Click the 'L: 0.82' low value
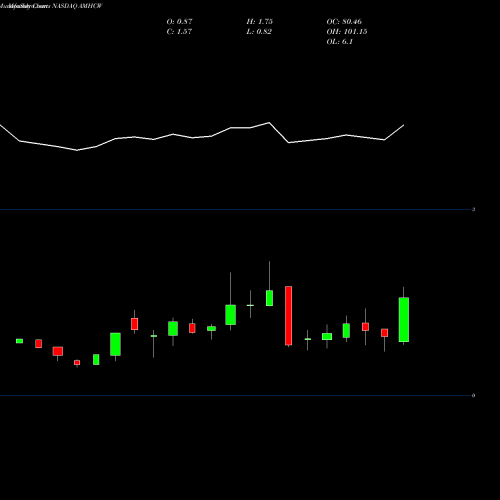The image size is (500, 500). (x=259, y=32)
